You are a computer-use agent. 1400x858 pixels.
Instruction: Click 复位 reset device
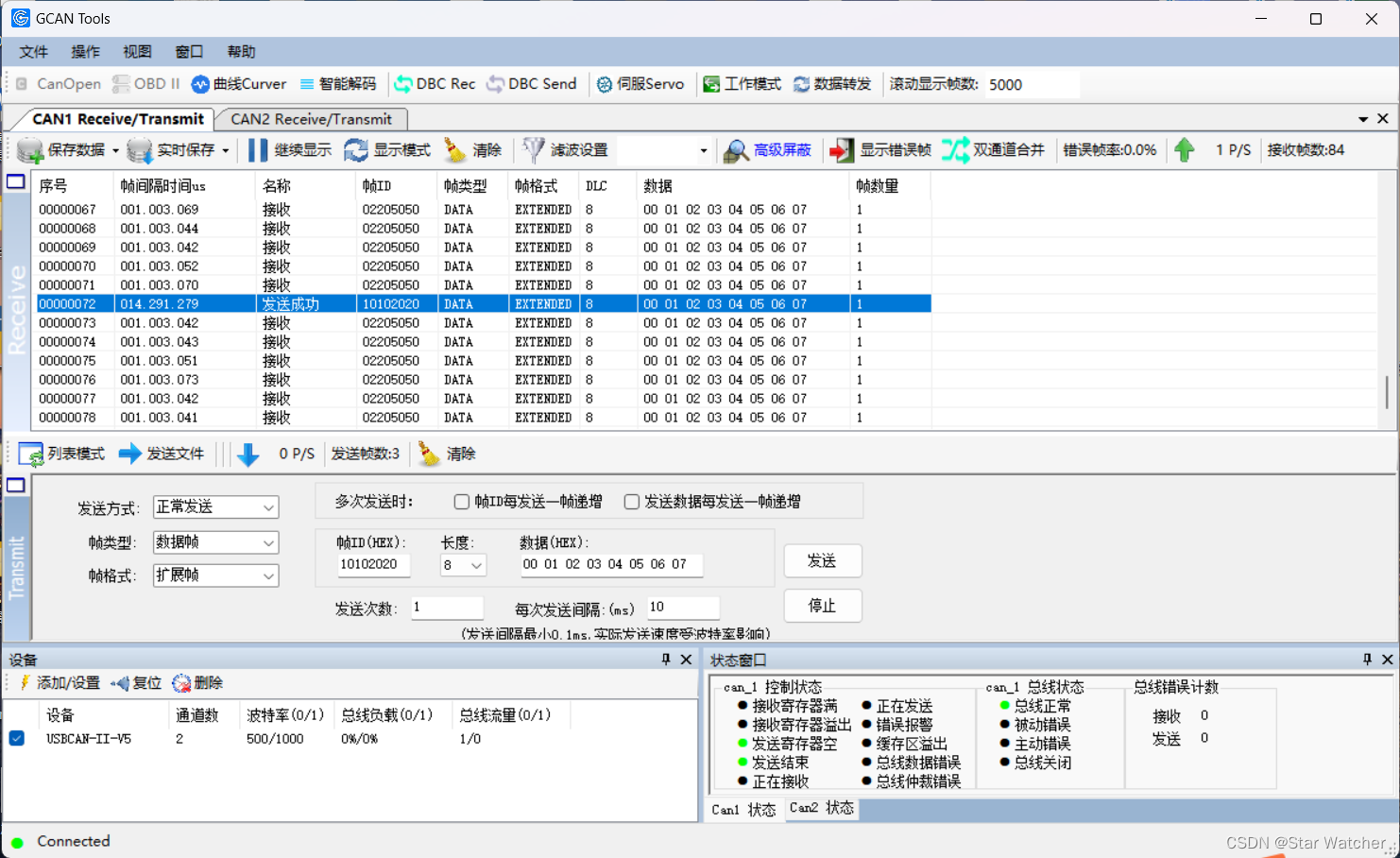136,683
